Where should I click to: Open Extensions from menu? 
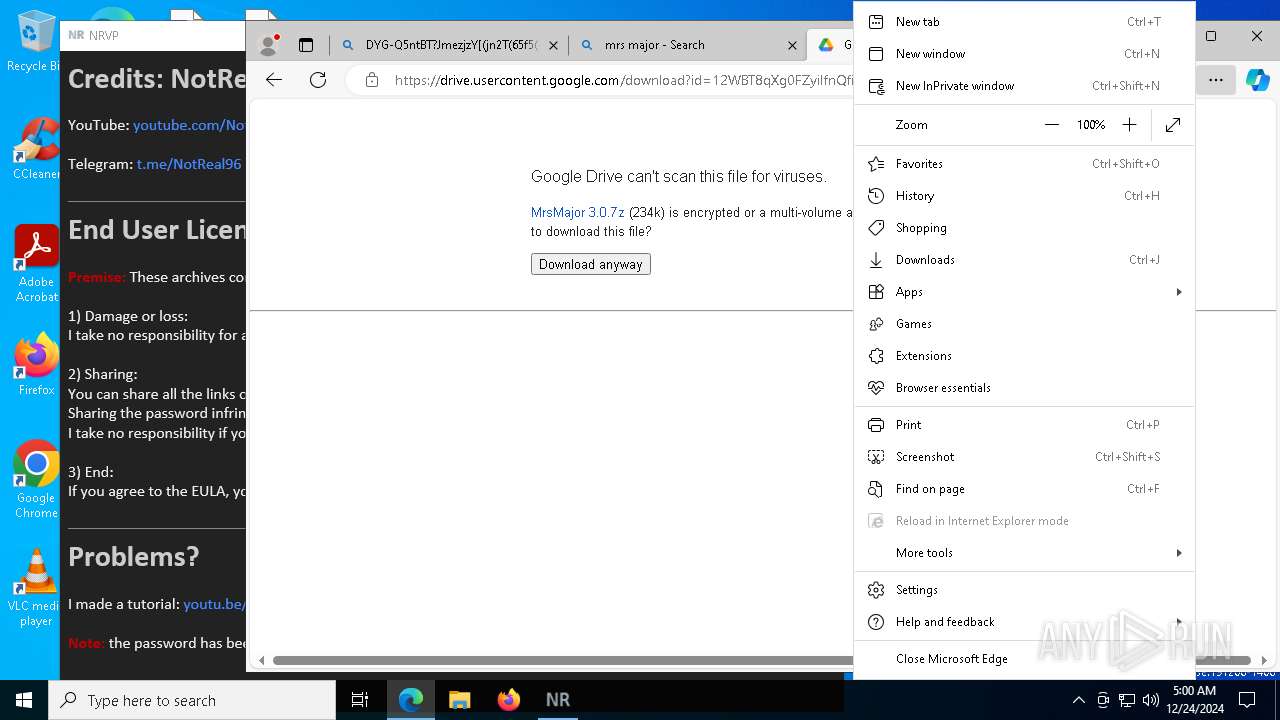(1025, 356)
